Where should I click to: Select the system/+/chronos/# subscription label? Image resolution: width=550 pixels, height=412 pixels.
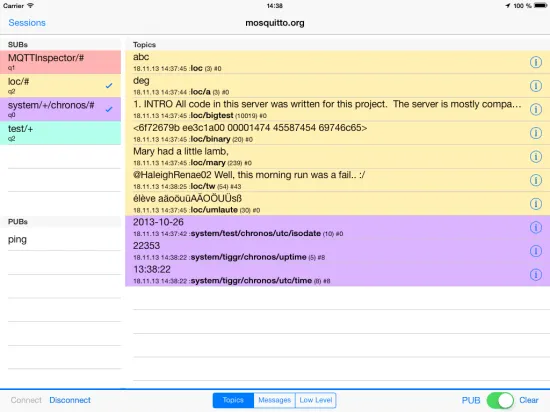pos(51,105)
